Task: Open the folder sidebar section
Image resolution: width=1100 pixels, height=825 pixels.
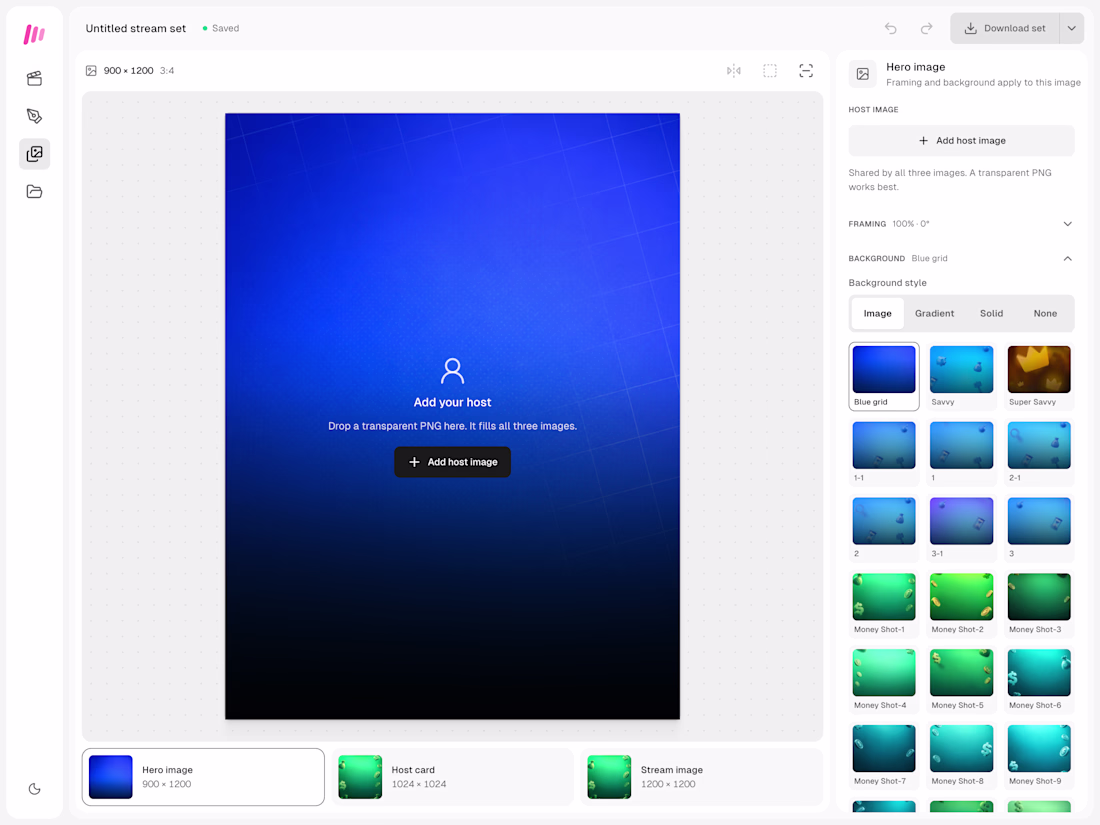Action: click(34, 192)
